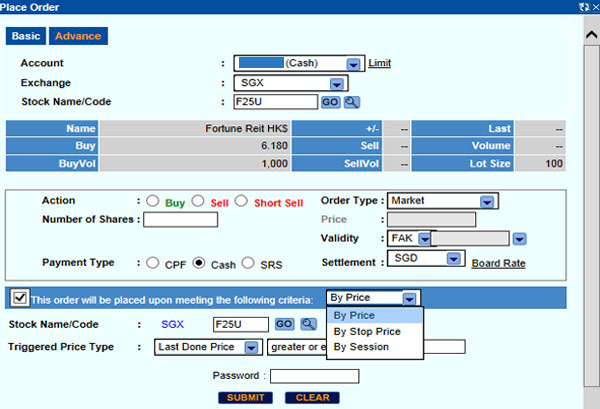The width and height of the screenshot is (600, 409).
Task: Select the Buy action radio button
Action: click(x=153, y=201)
